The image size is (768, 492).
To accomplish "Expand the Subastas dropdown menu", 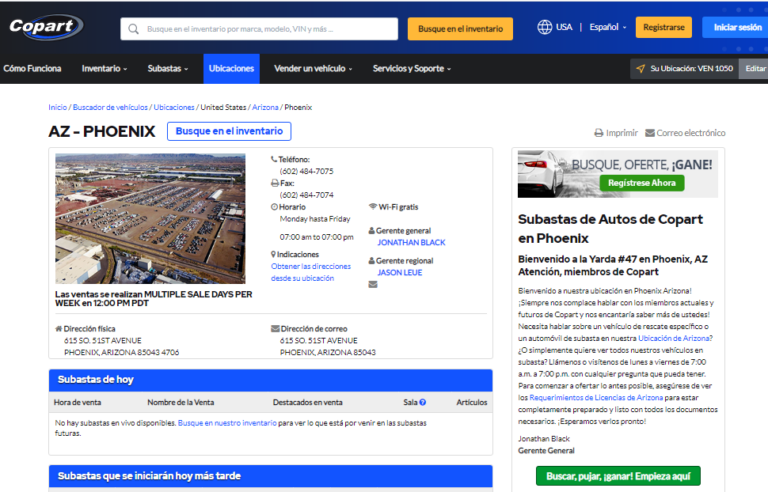I will (x=167, y=69).
